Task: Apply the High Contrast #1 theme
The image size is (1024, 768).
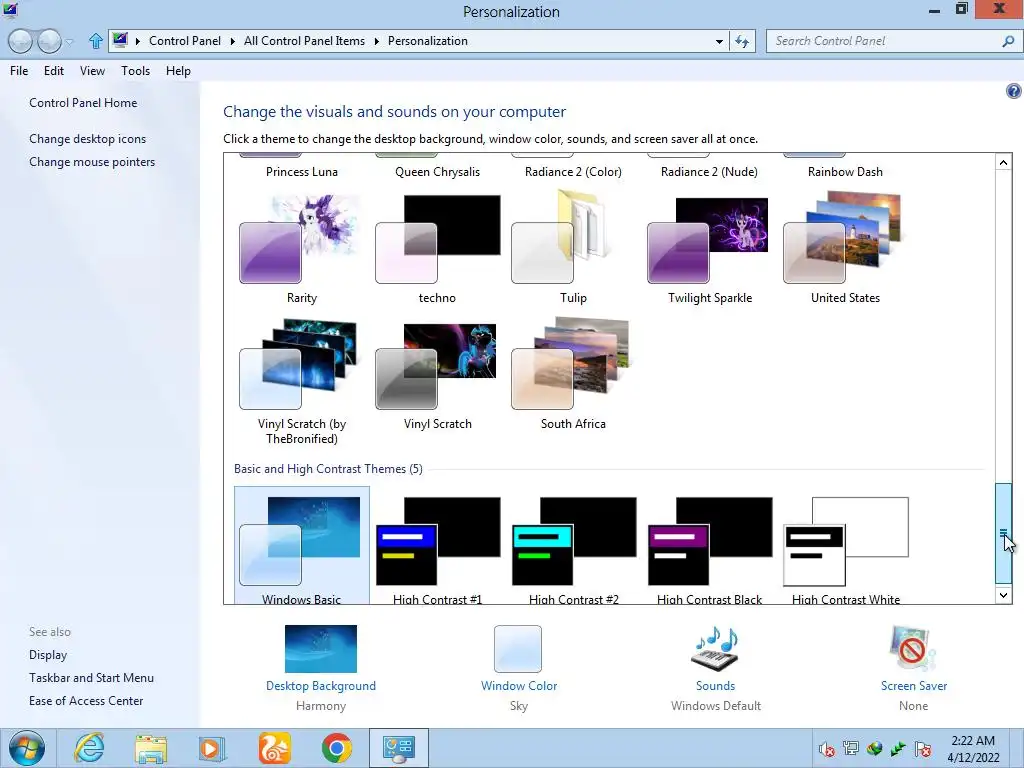Action: pyautogui.click(x=437, y=550)
